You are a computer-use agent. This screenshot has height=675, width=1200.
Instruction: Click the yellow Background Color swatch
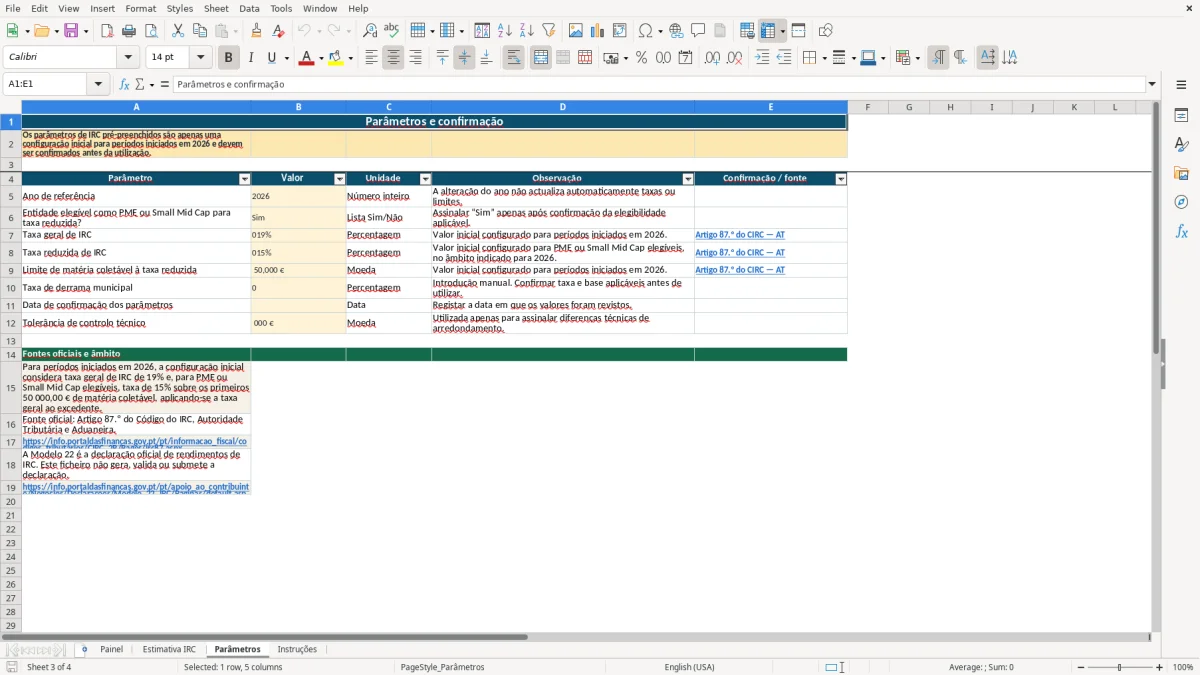click(x=335, y=58)
